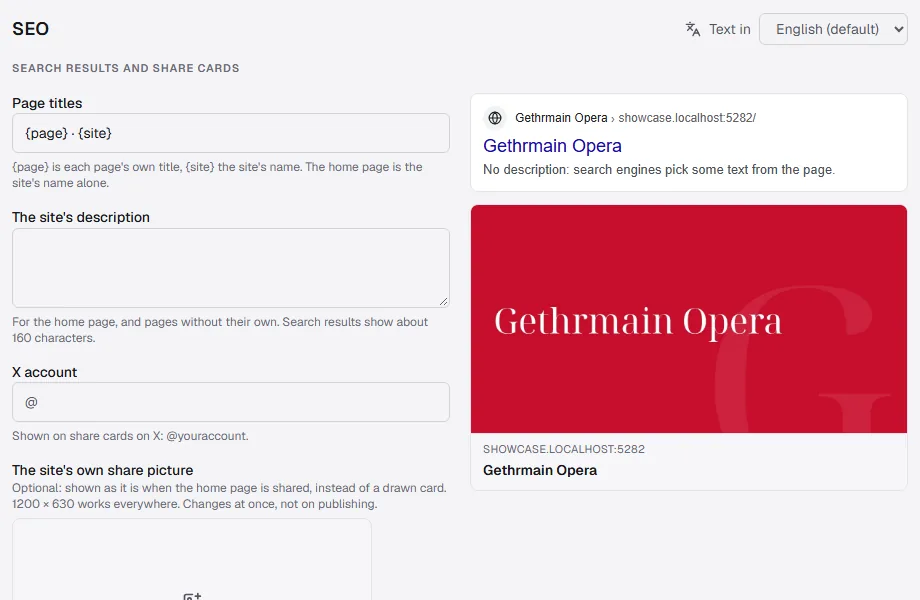Click the 'The site's description' label
Screen dimensions: 920x600
(x=81, y=218)
